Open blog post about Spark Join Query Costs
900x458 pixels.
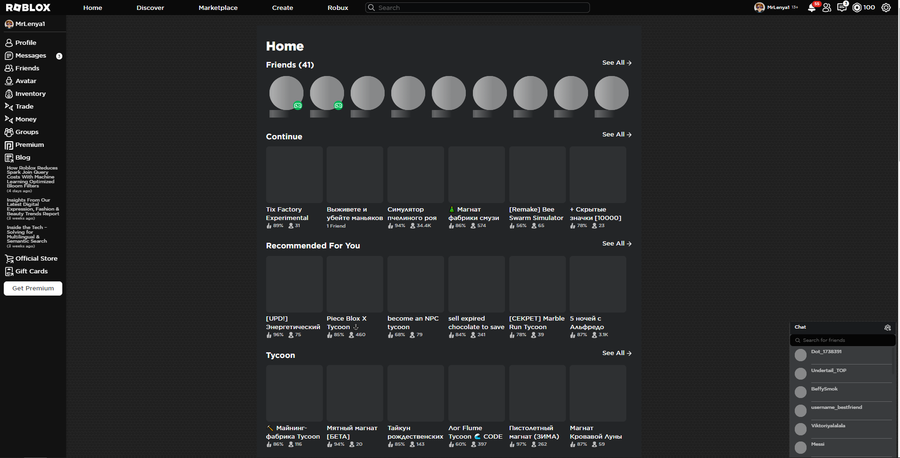coord(32,179)
